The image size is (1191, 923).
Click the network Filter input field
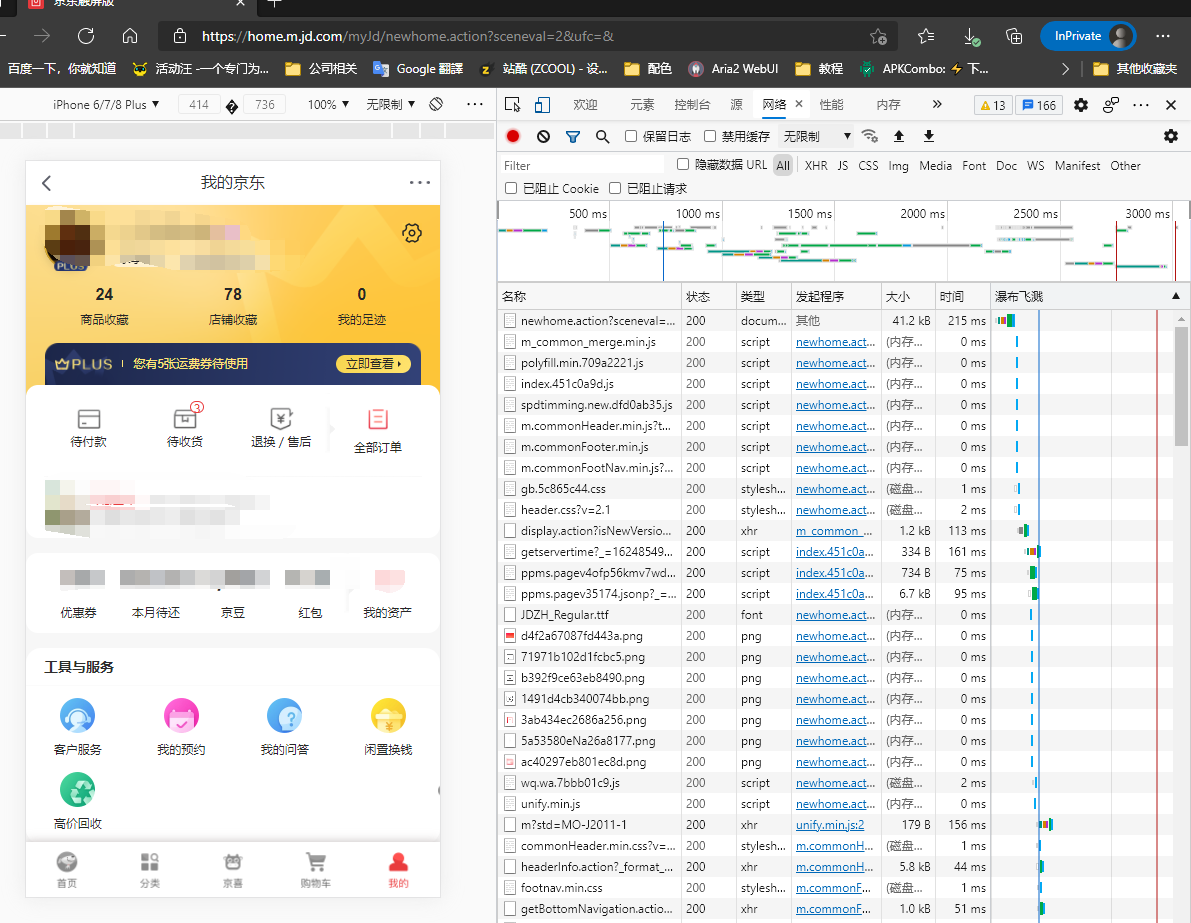(x=582, y=166)
